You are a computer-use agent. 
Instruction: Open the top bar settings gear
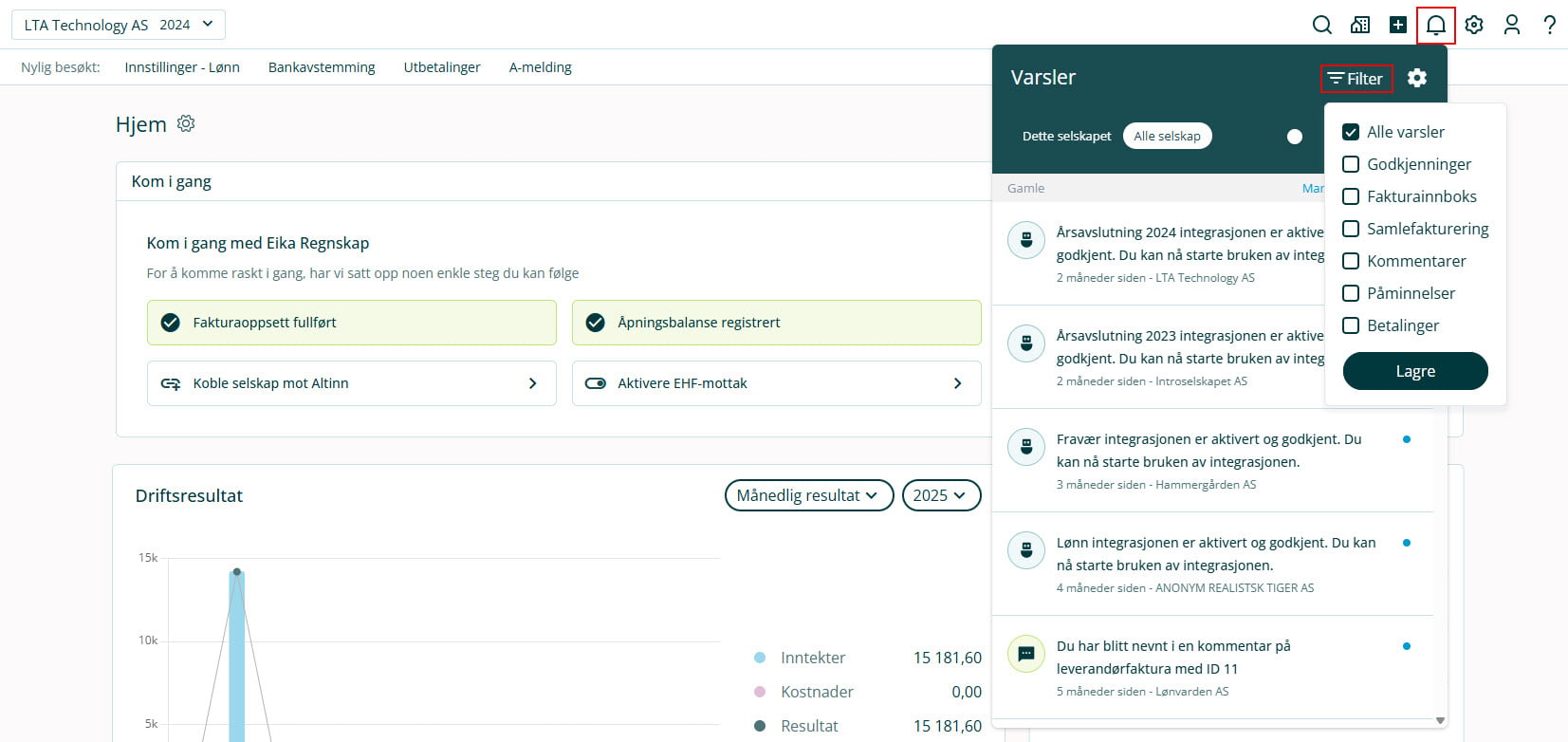pyautogui.click(x=1474, y=25)
